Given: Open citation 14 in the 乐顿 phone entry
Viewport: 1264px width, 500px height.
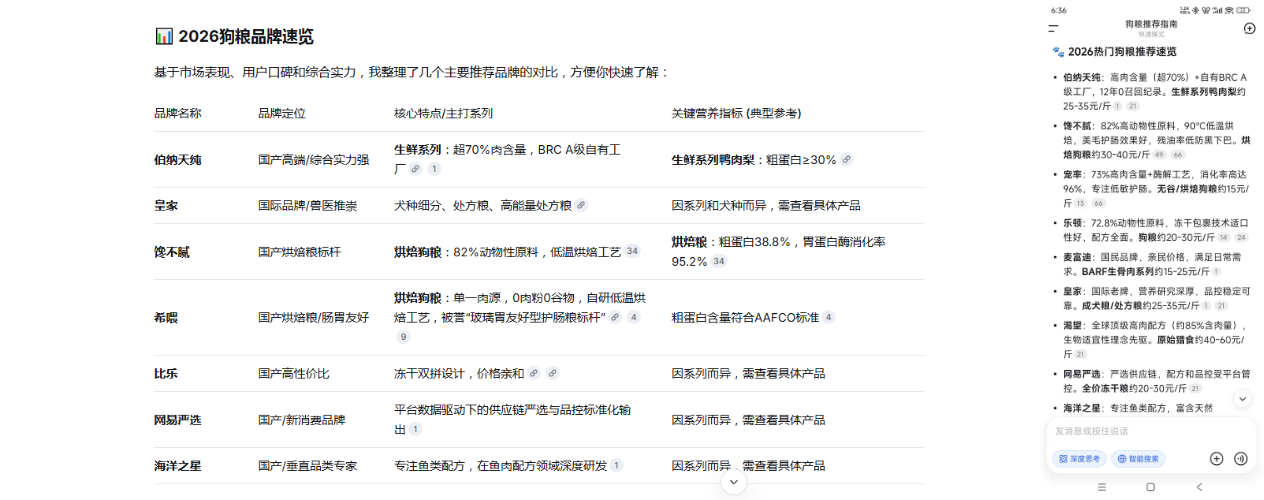Looking at the screenshot, I should (1222, 237).
